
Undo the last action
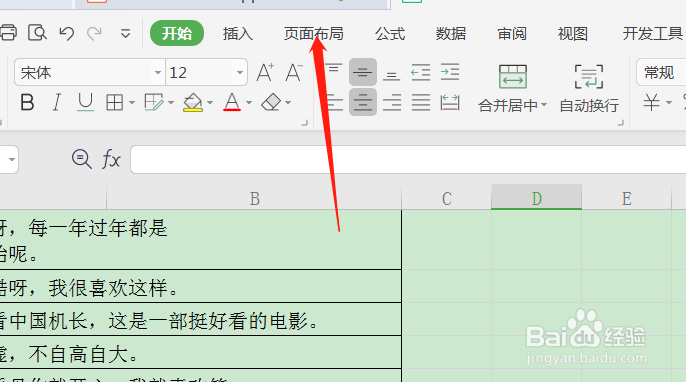66,33
